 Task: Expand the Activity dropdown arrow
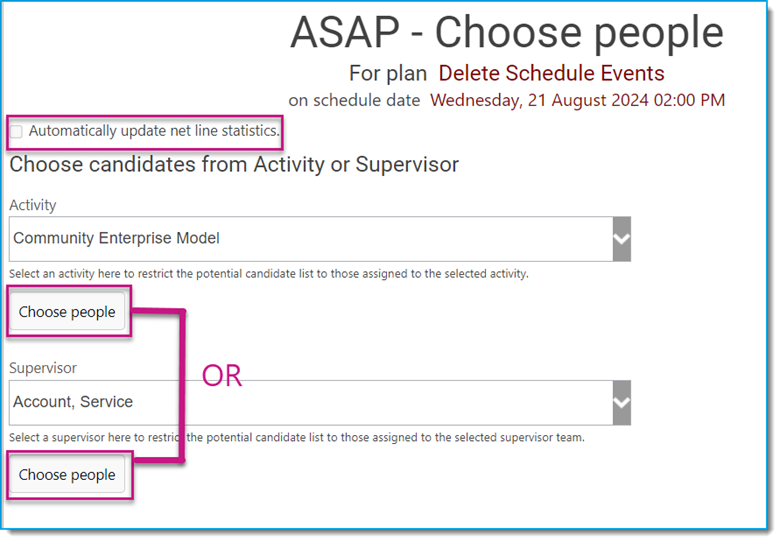[x=622, y=239]
